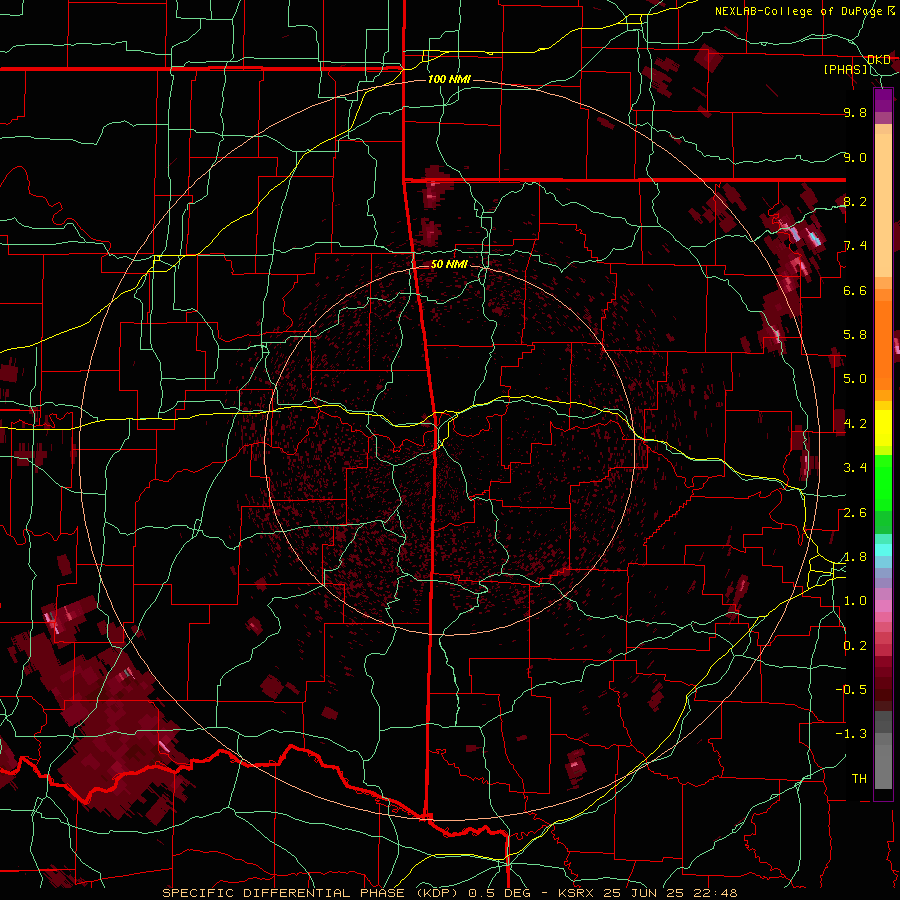Pick the cyan color band on the scale
Screen dimensions: 900x900
883,550
